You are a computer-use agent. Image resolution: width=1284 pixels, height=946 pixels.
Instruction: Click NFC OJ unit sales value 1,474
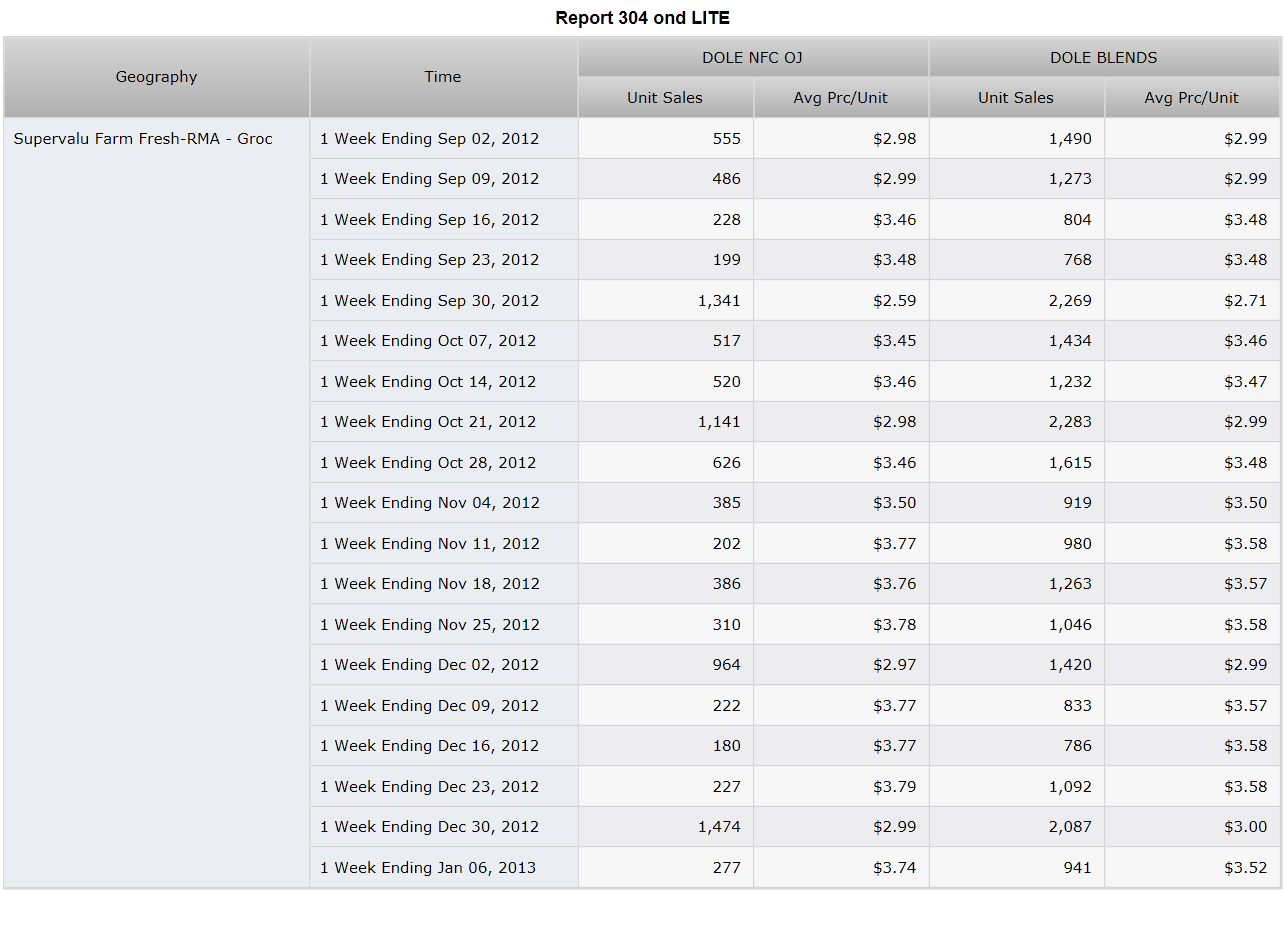coord(720,827)
